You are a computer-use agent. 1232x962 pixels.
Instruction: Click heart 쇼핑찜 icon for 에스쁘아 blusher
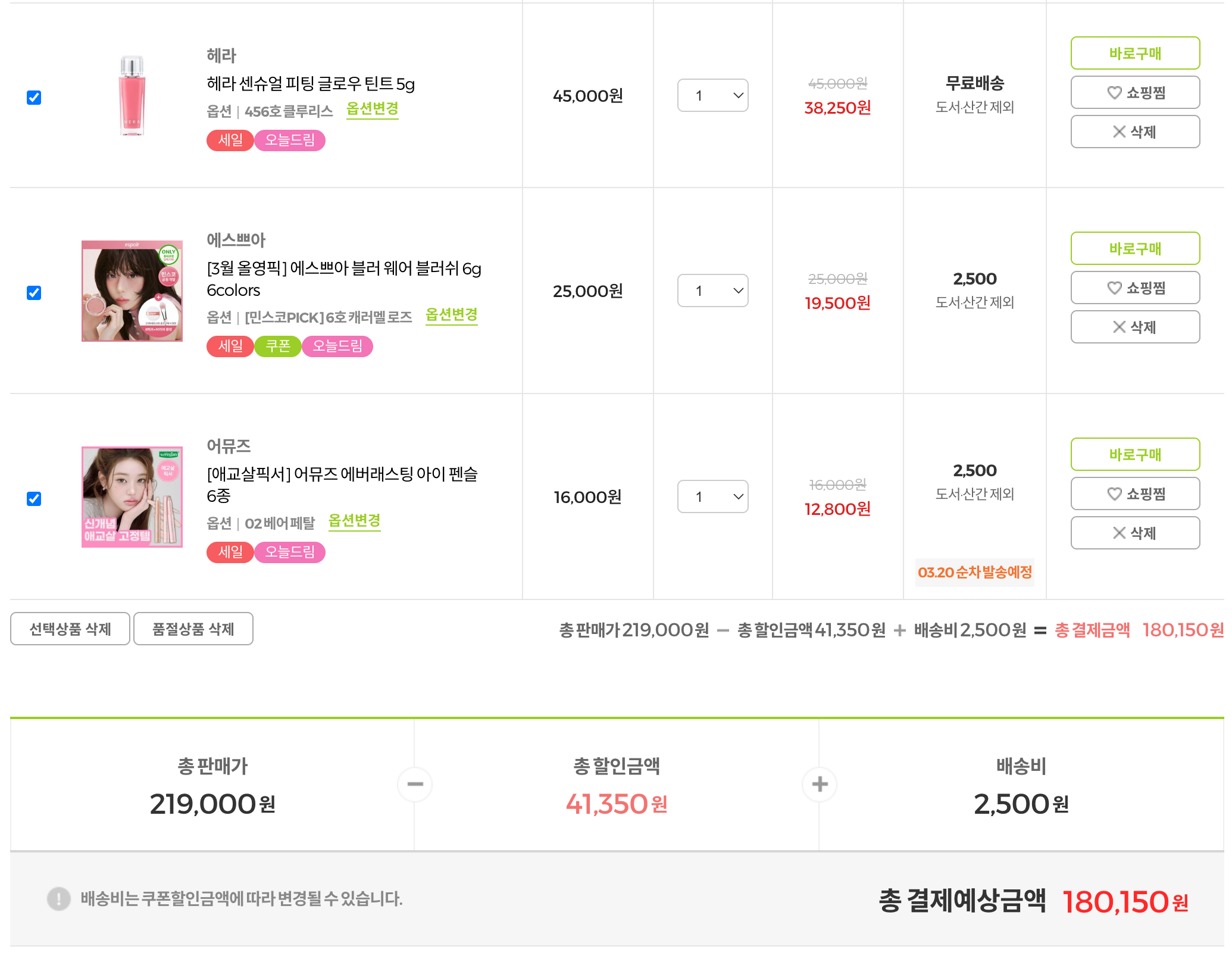pos(1114,288)
